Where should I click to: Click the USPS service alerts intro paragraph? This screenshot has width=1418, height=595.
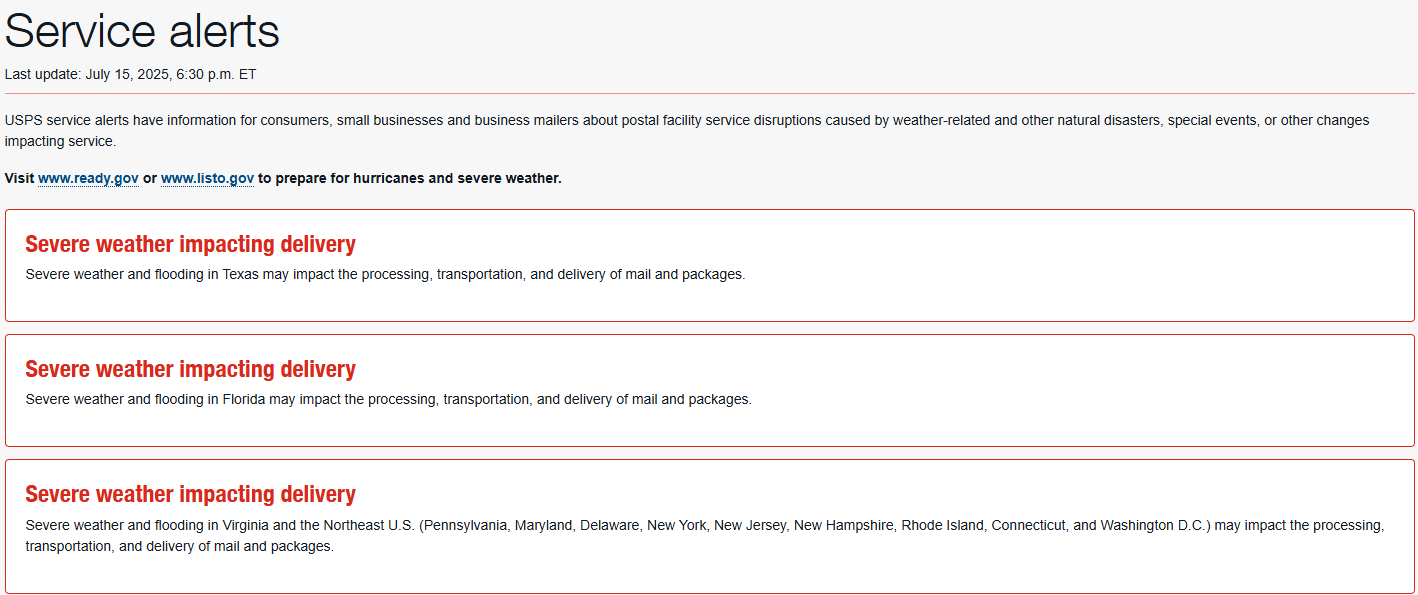(x=687, y=131)
